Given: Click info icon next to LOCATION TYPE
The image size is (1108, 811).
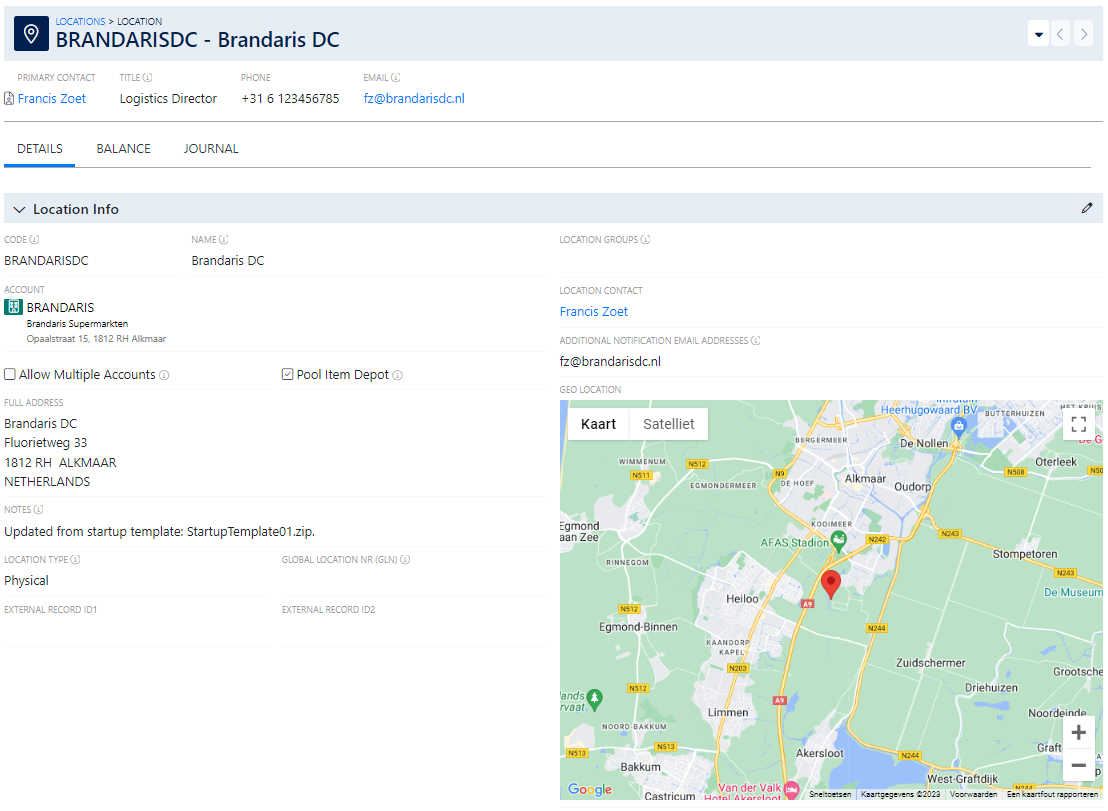Looking at the screenshot, I should 75,560.
